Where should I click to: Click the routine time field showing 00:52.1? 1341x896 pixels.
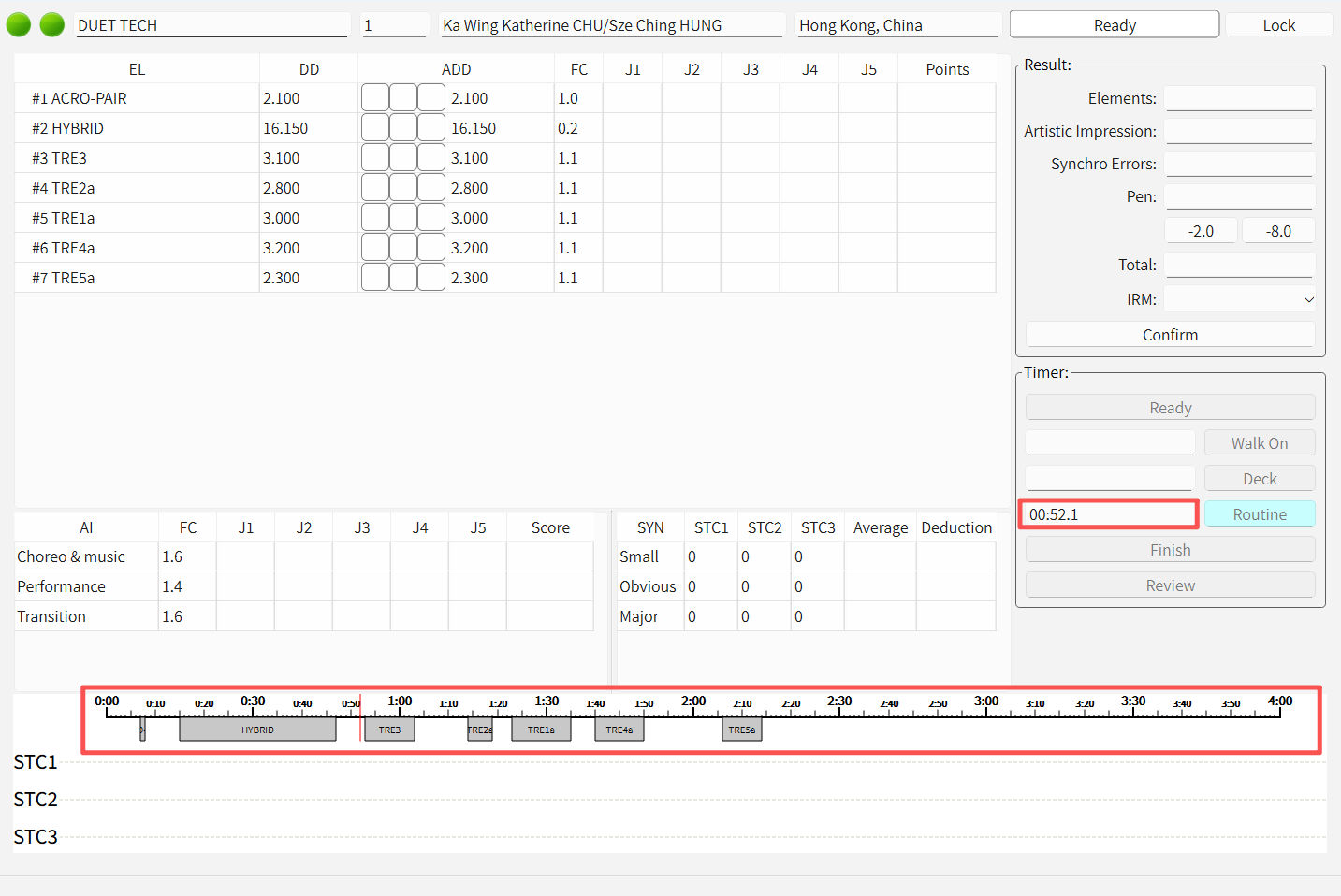[1109, 514]
